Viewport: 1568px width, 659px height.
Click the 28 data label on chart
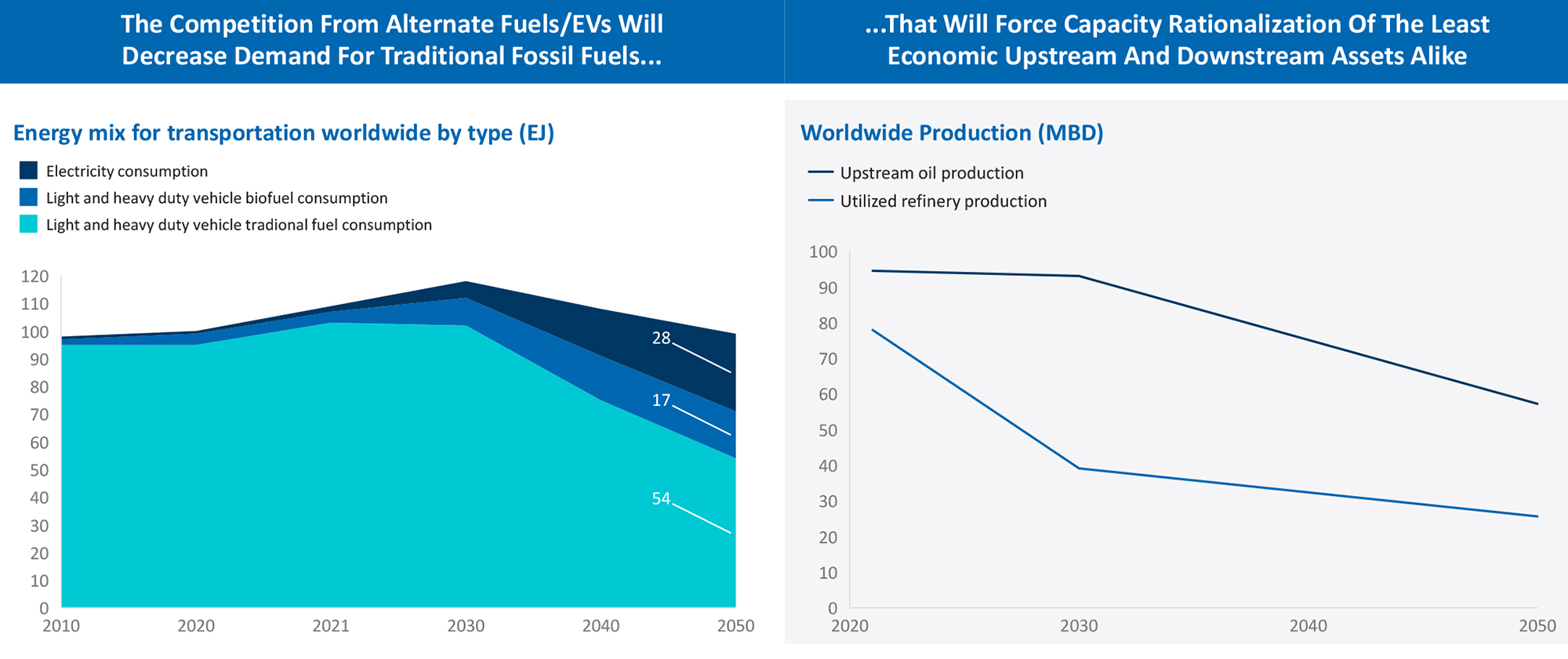(661, 338)
